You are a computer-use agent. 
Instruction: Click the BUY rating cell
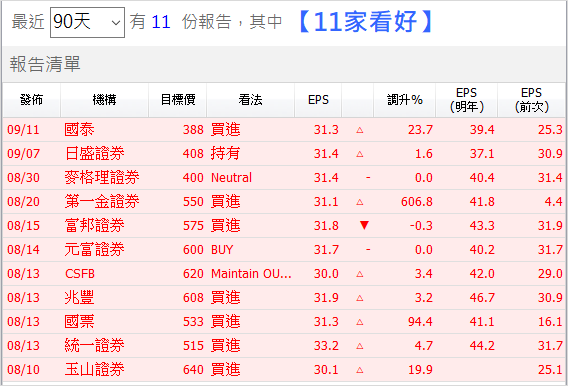(x=222, y=249)
